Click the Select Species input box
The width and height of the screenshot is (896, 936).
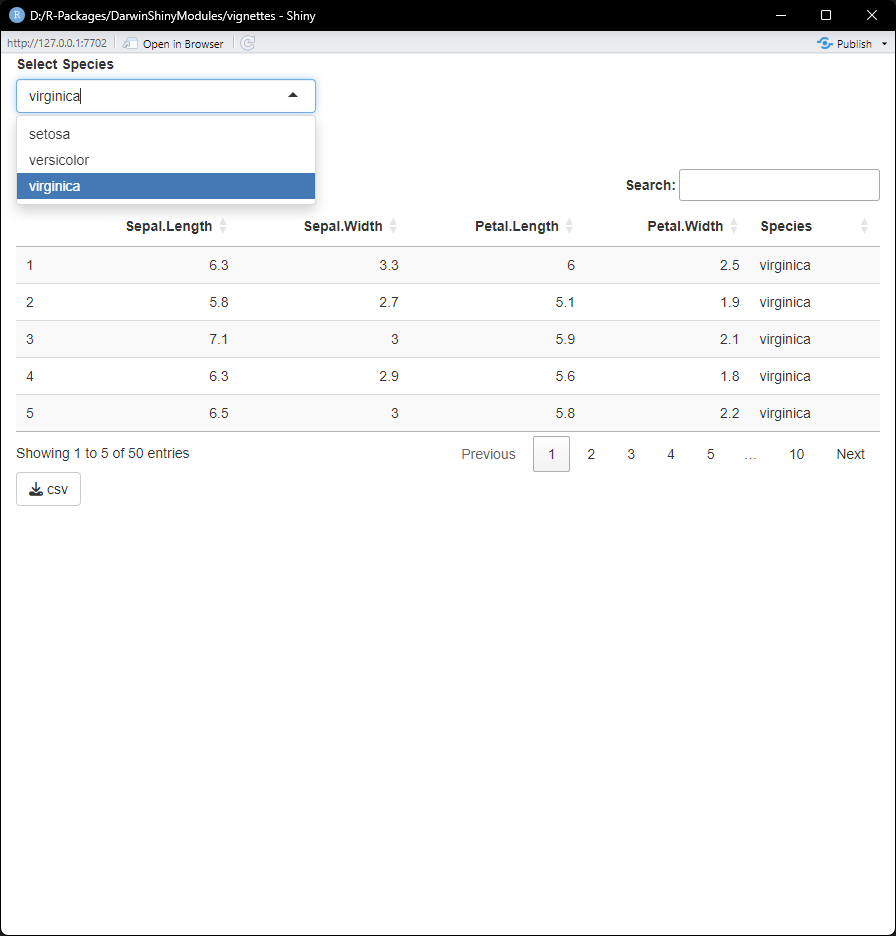coord(166,96)
